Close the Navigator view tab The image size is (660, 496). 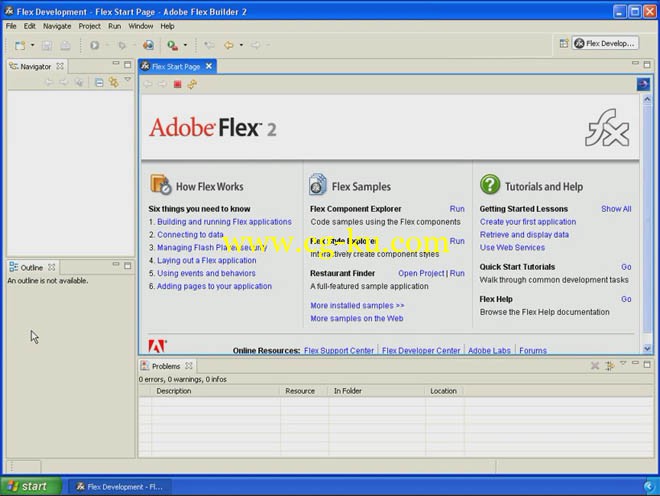(x=60, y=66)
